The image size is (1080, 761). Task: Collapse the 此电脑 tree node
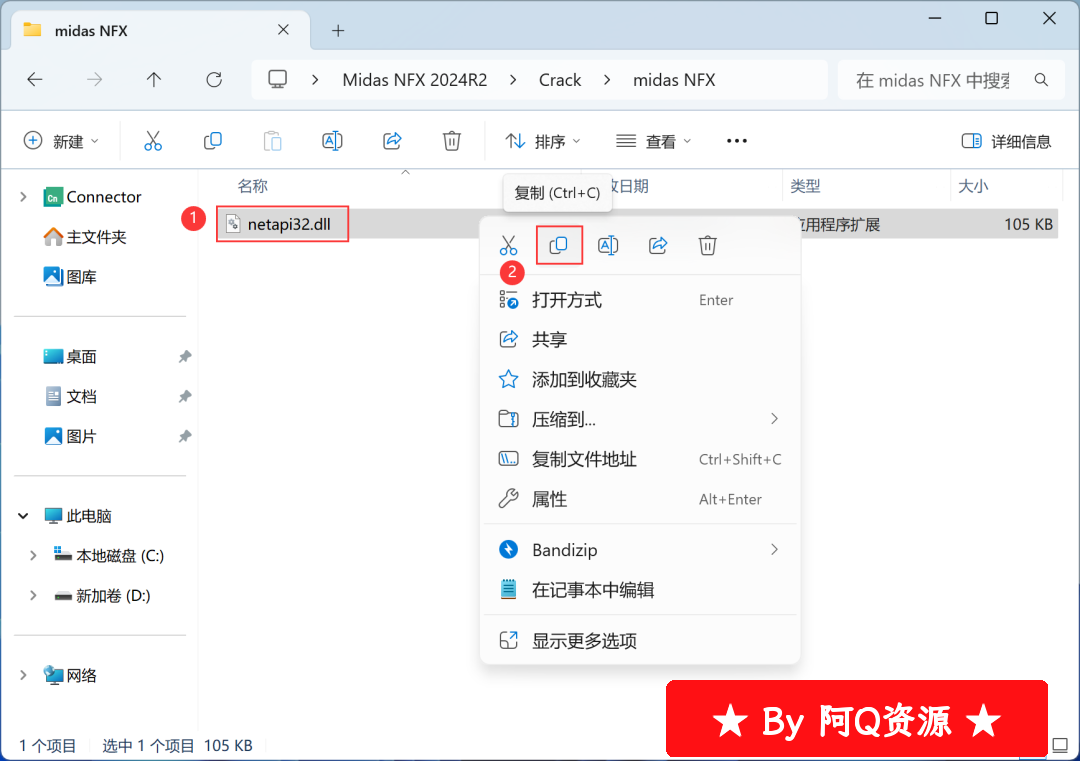pyautogui.click(x=23, y=516)
